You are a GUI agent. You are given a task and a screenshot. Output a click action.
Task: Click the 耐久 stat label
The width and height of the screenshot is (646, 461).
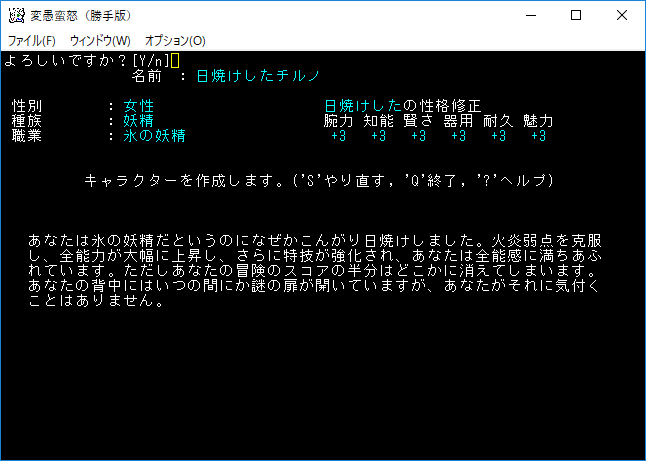pos(498,121)
